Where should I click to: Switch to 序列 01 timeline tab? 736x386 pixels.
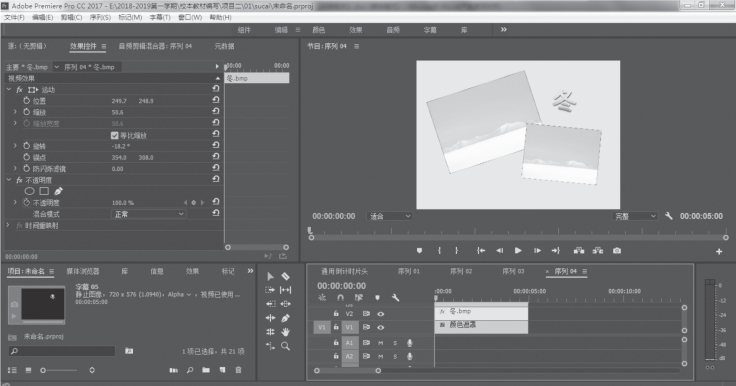click(x=409, y=271)
